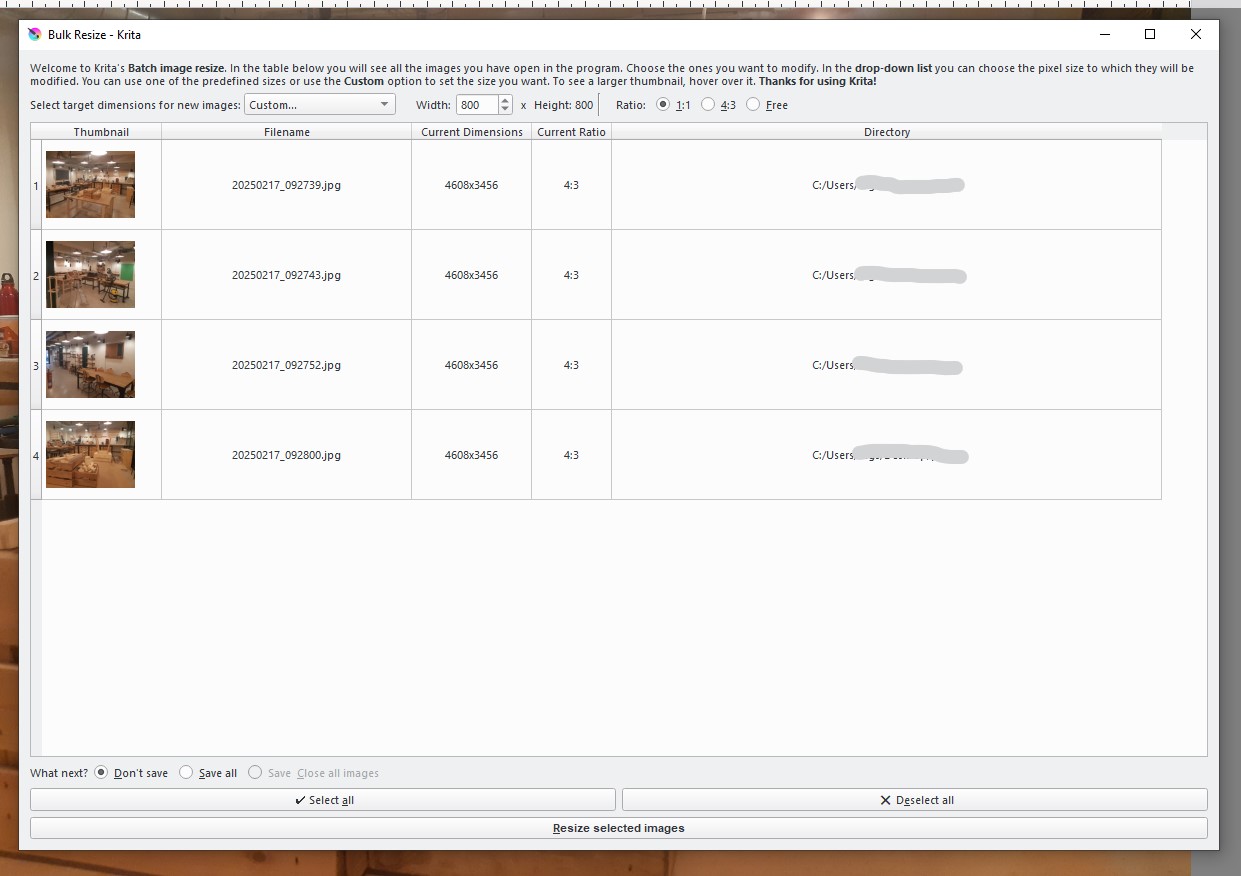Click the Select all button
Image resolution: width=1241 pixels, height=876 pixels.
pyautogui.click(x=323, y=800)
